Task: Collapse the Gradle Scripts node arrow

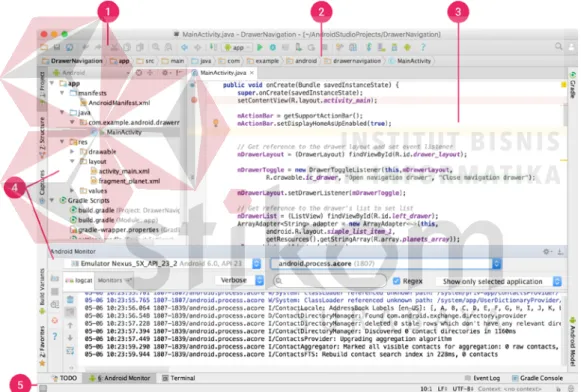Action: (52, 200)
